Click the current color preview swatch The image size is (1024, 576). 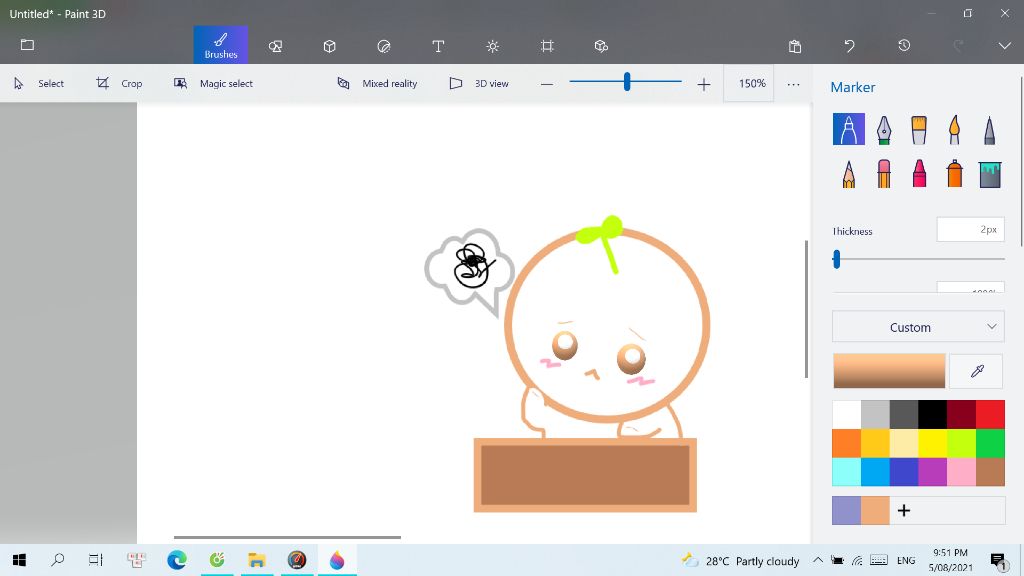[x=889, y=371]
